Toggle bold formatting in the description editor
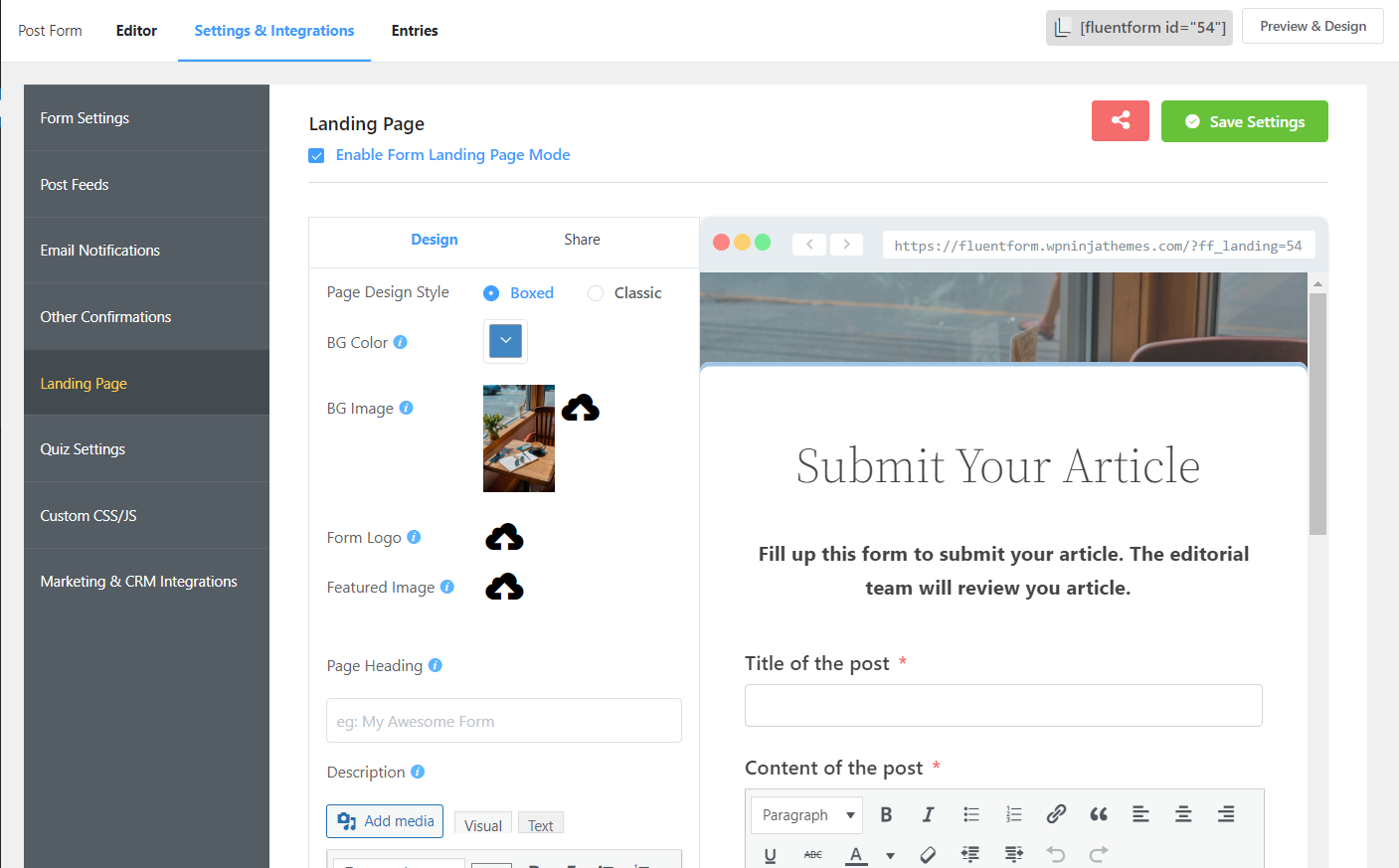This screenshot has width=1399, height=868. [x=885, y=814]
